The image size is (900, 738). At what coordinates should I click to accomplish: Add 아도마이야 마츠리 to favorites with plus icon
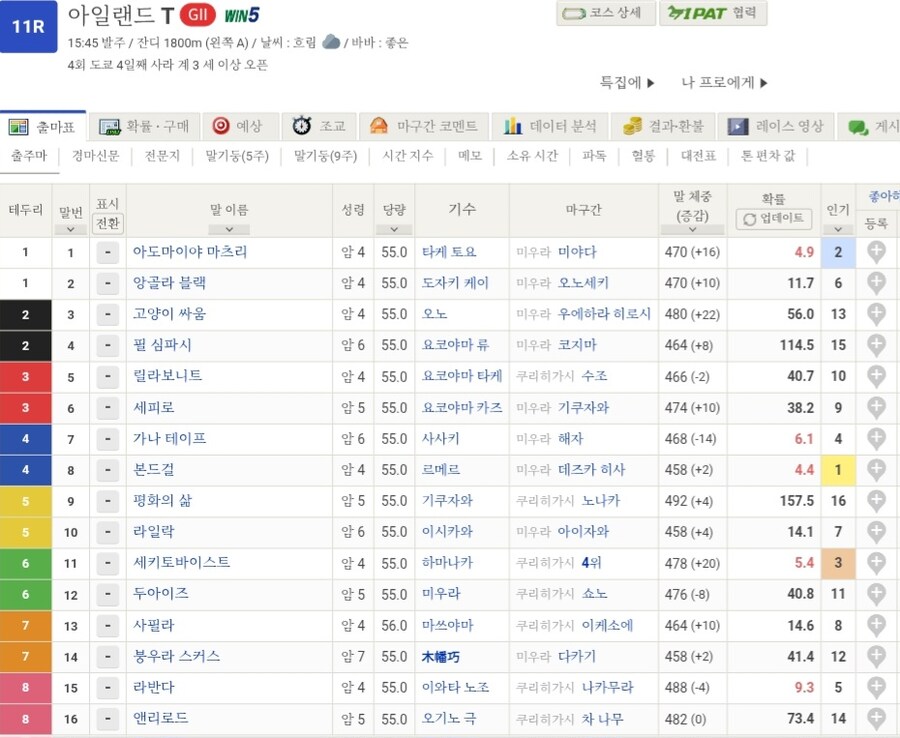(x=876, y=252)
